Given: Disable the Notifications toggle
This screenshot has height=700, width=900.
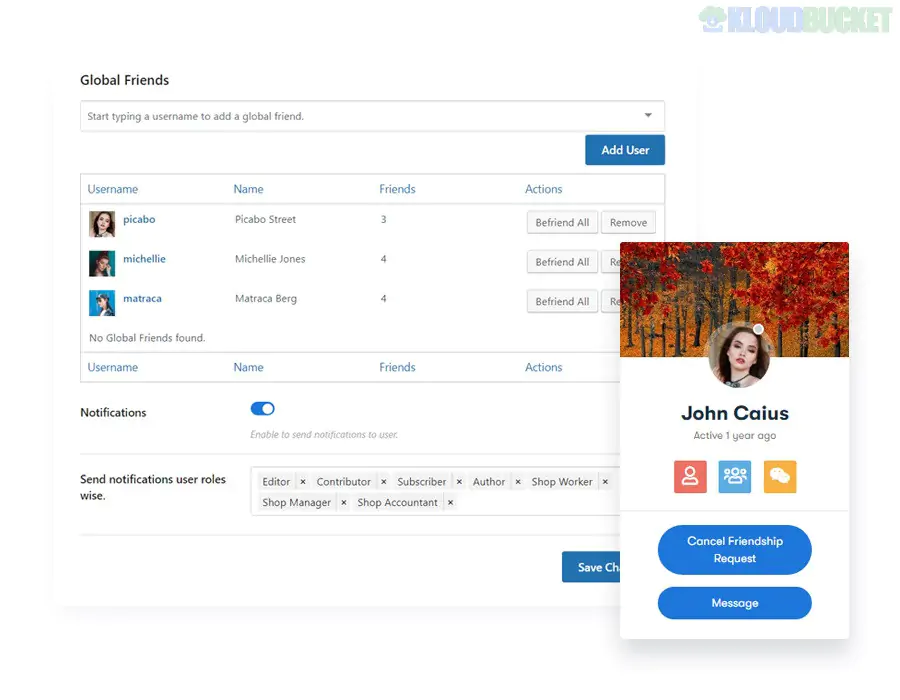Looking at the screenshot, I should [x=262, y=408].
